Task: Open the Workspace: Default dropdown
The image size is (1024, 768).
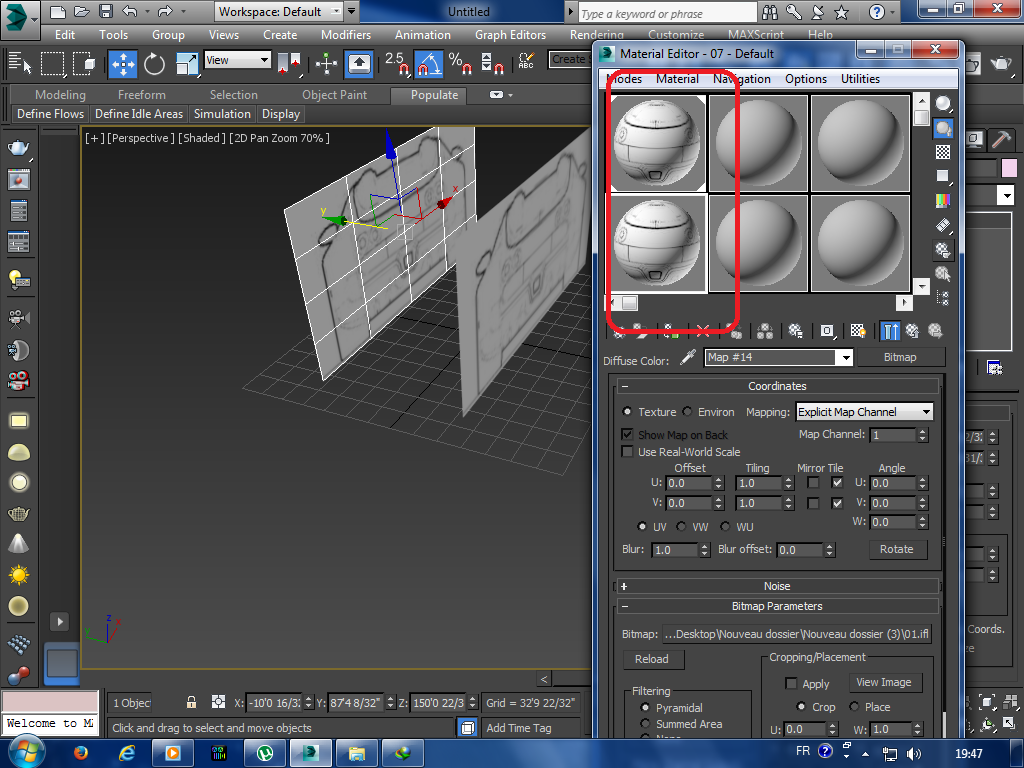Action: click(278, 11)
